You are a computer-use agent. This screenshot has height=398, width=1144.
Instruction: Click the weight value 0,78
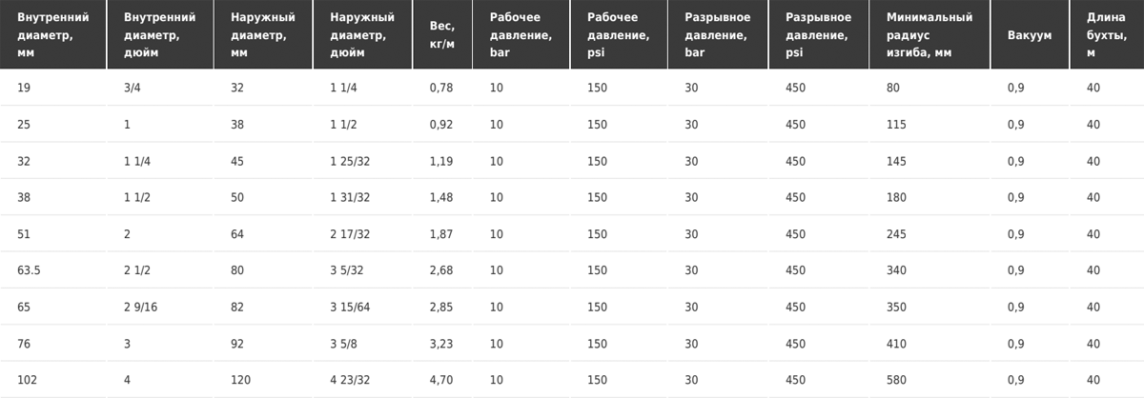(441, 88)
